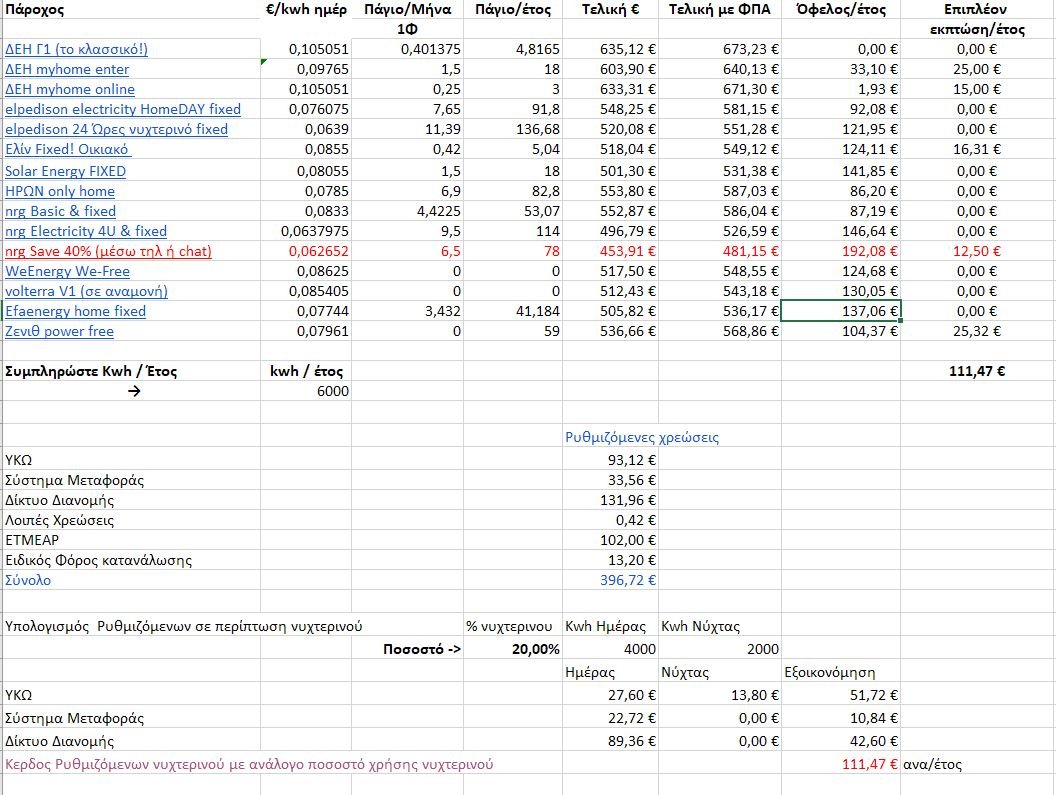Open the ΔΕΗ myhome online link
Image resolution: width=1056 pixels, height=795 pixels.
point(69,90)
